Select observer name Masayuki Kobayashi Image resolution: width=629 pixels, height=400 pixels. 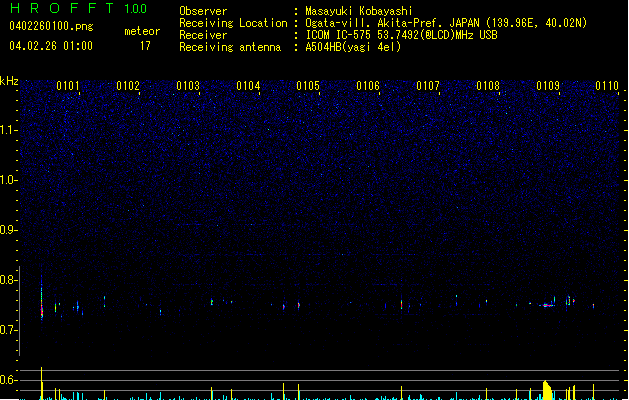[359, 11]
